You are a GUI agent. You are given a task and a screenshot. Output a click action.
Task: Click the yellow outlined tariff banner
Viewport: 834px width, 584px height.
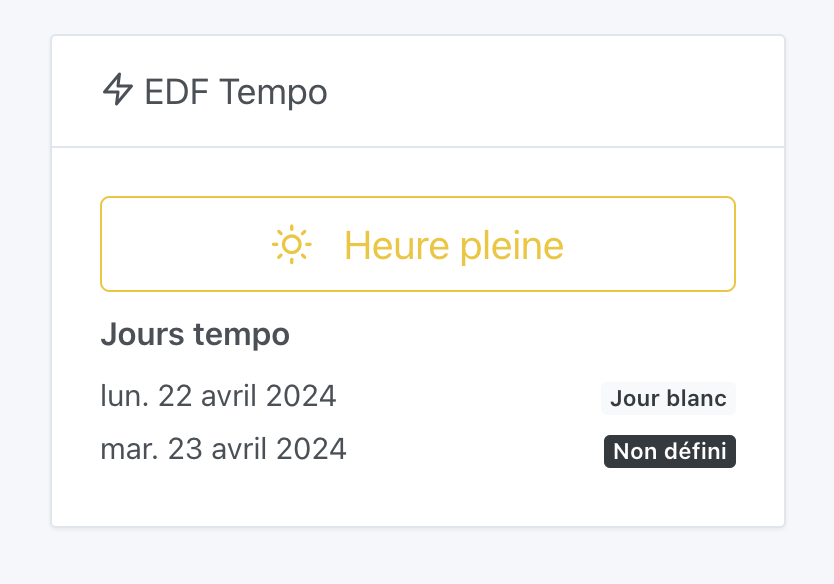[x=417, y=244]
